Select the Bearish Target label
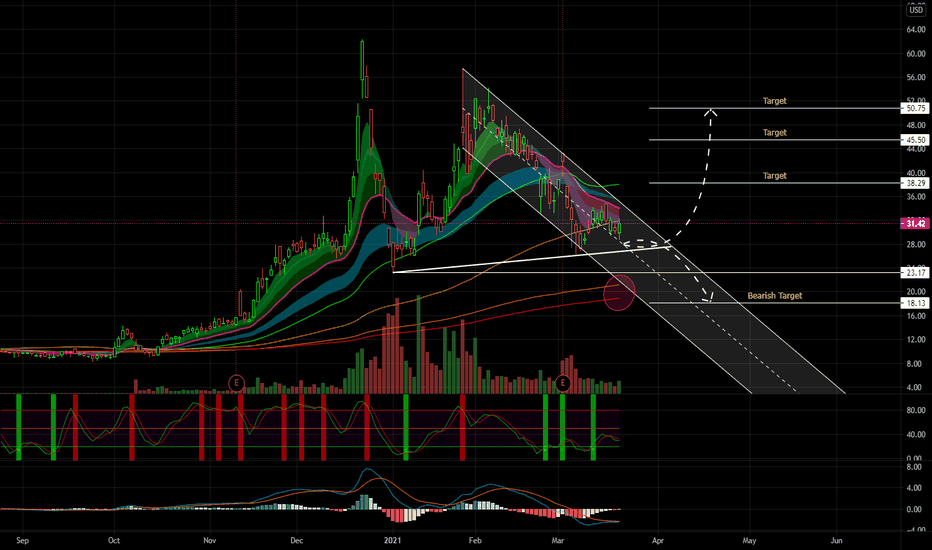The height and width of the screenshot is (550, 932). click(774, 296)
